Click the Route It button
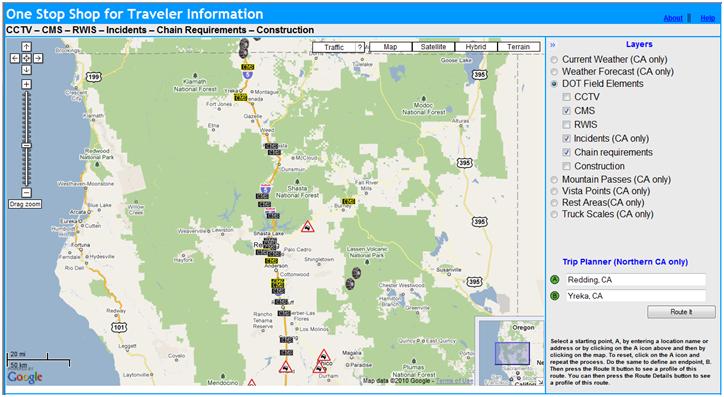The height and width of the screenshot is (397, 724). point(681,312)
